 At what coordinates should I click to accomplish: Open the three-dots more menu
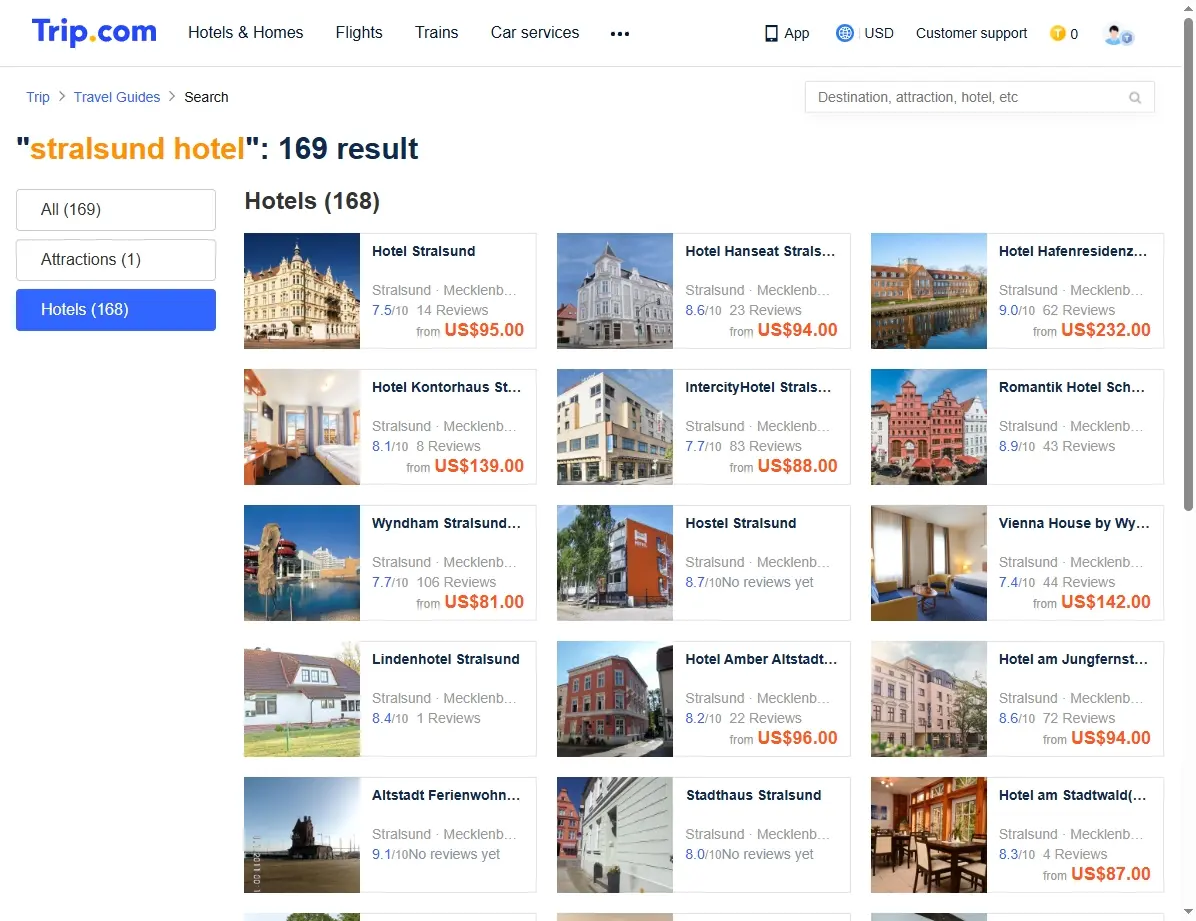pos(619,34)
